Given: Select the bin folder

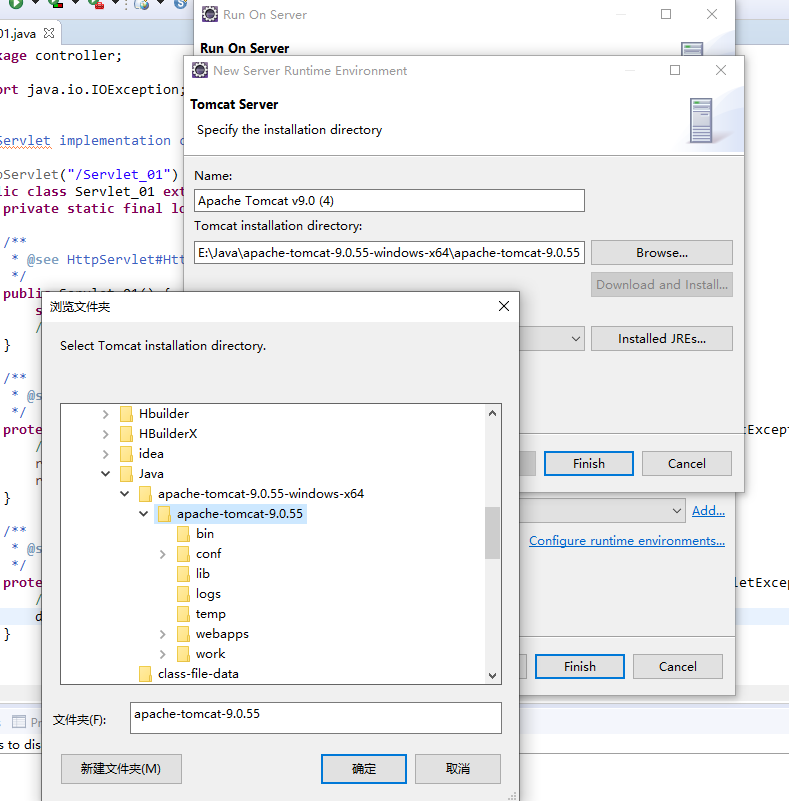Looking at the screenshot, I should 205,534.
